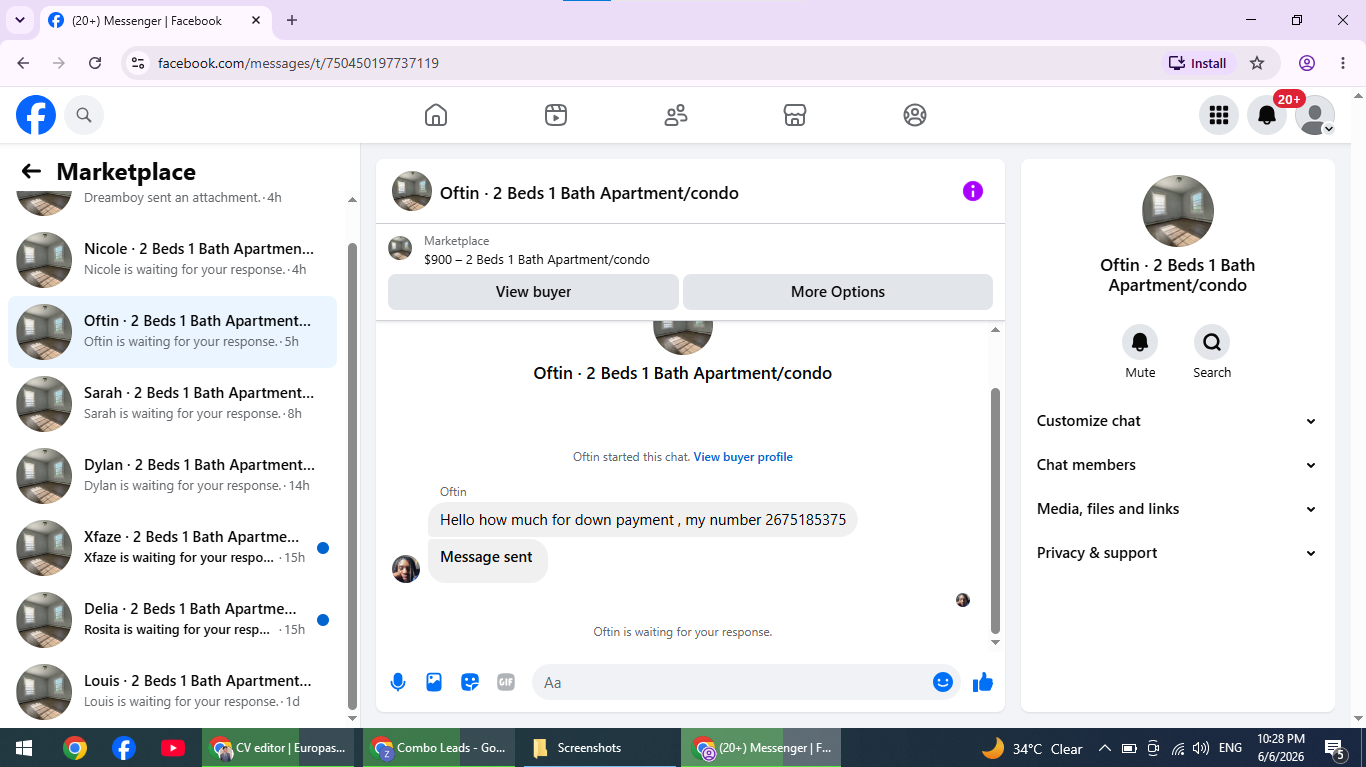Attach a photo file icon

434,682
